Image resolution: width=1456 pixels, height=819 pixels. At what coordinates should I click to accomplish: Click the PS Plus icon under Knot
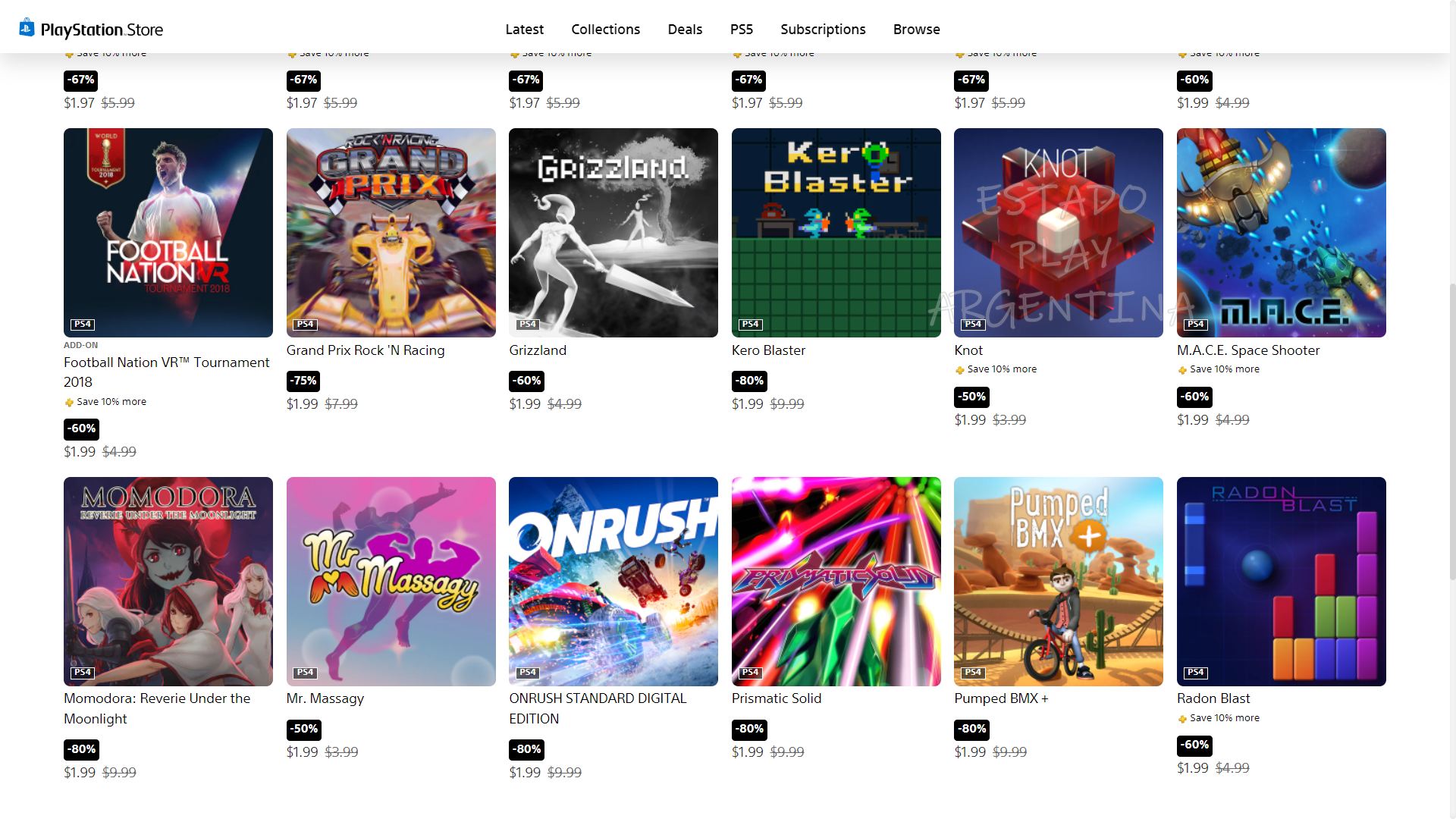tap(959, 370)
